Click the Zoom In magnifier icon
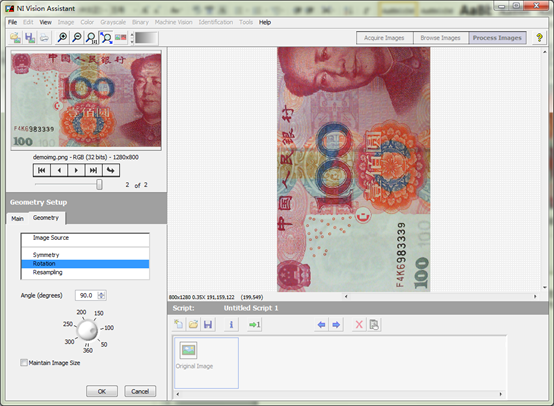Screen dimensions: 554x406 tap(62, 37)
